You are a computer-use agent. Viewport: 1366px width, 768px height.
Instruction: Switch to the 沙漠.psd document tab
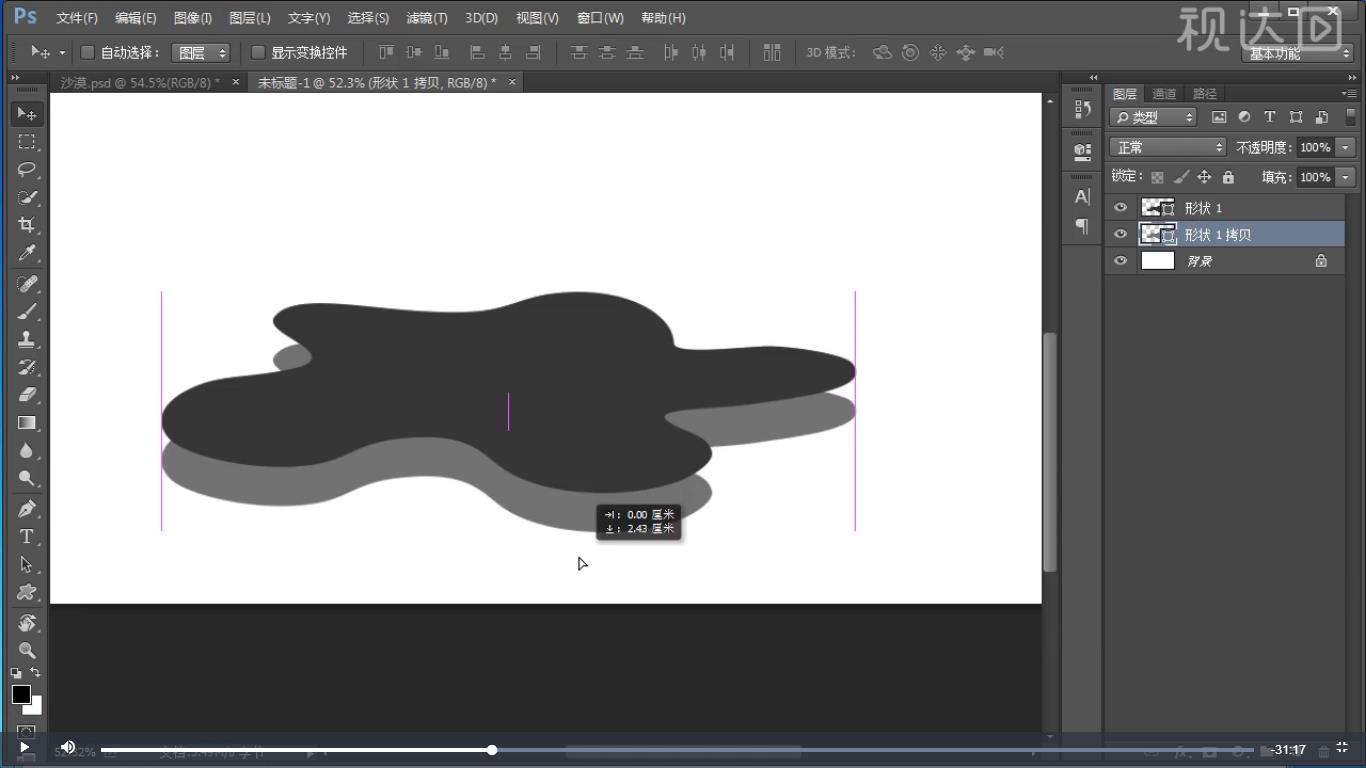click(x=140, y=83)
